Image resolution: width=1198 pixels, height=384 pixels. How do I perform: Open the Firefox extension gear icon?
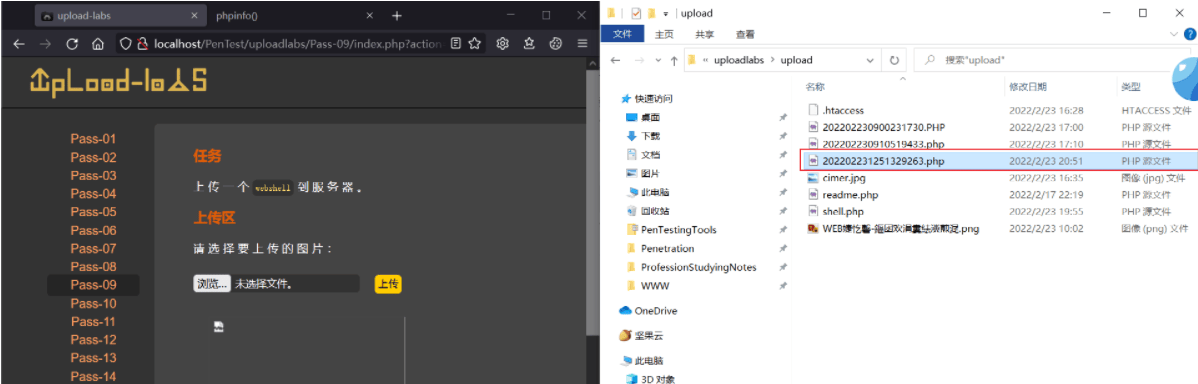pyautogui.click(x=503, y=44)
